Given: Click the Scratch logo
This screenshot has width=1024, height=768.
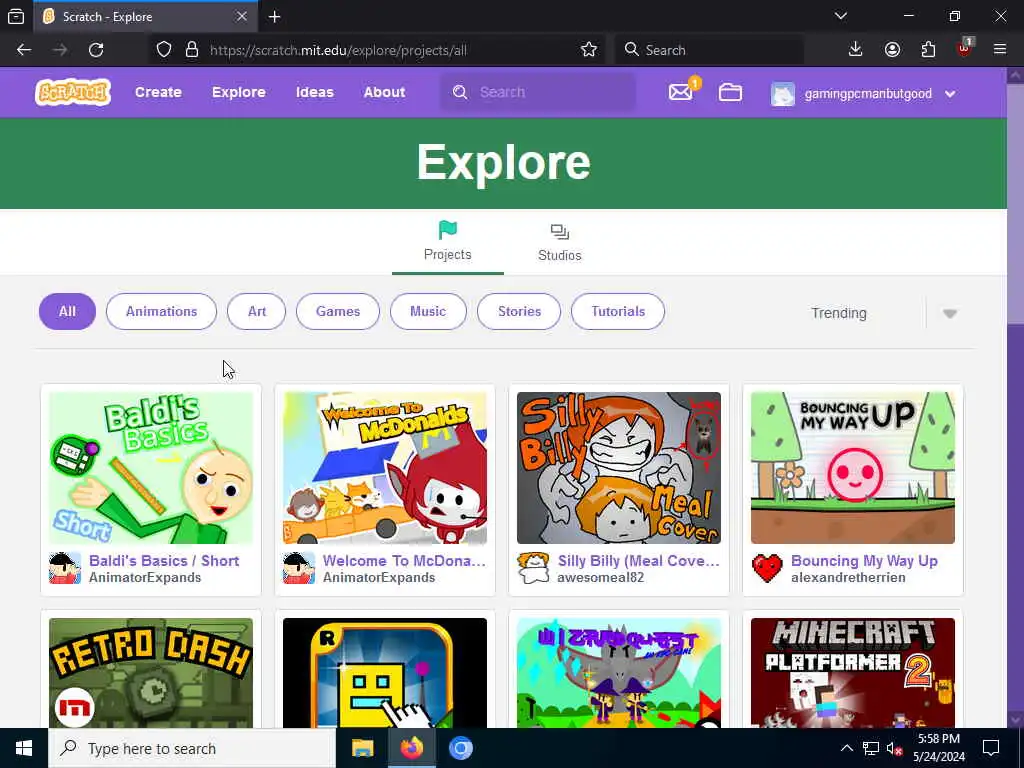Looking at the screenshot, I should pyautogui.click(x=73, y=92).
